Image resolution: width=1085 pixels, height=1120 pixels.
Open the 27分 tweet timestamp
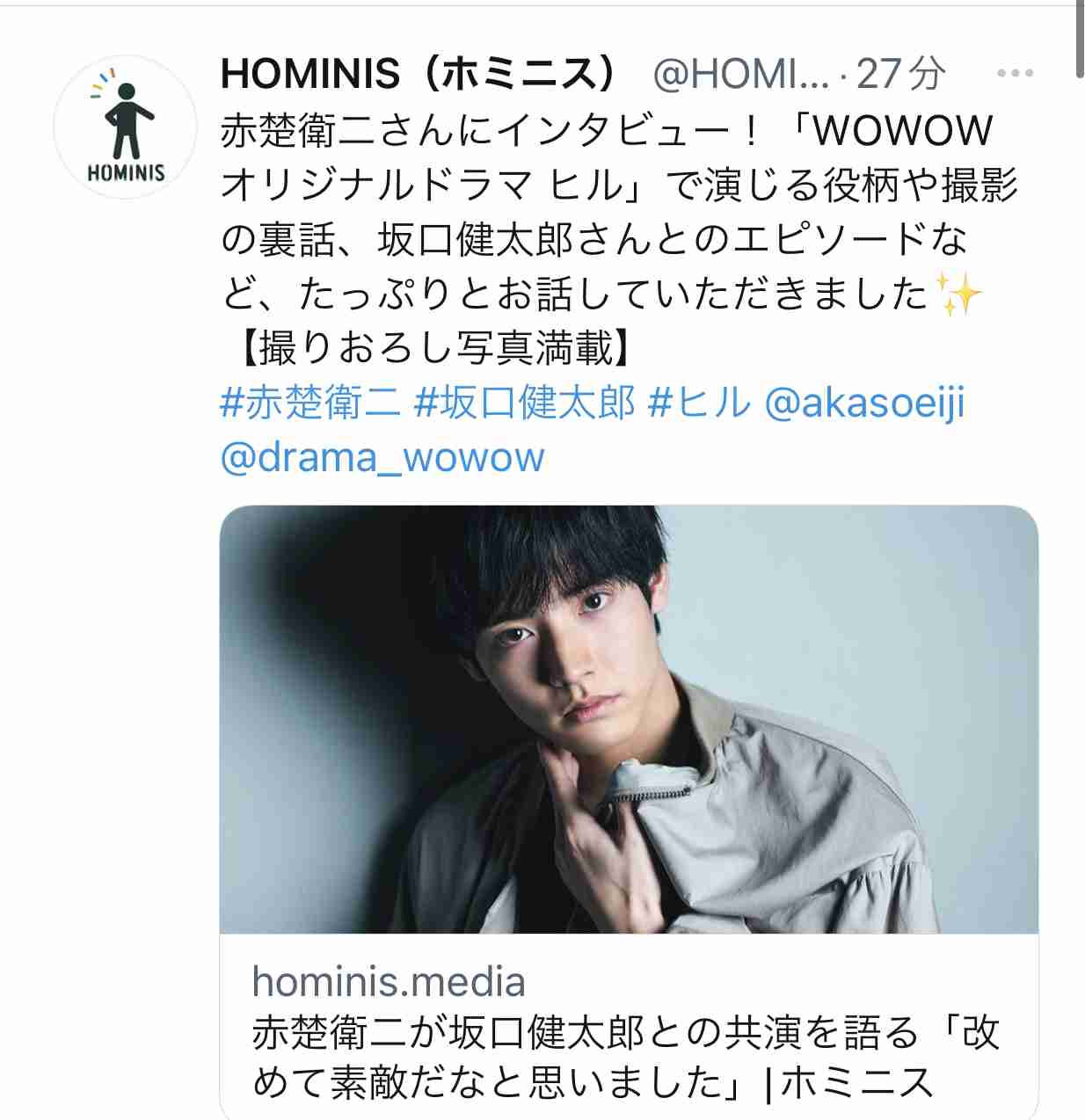pos(900,74)
